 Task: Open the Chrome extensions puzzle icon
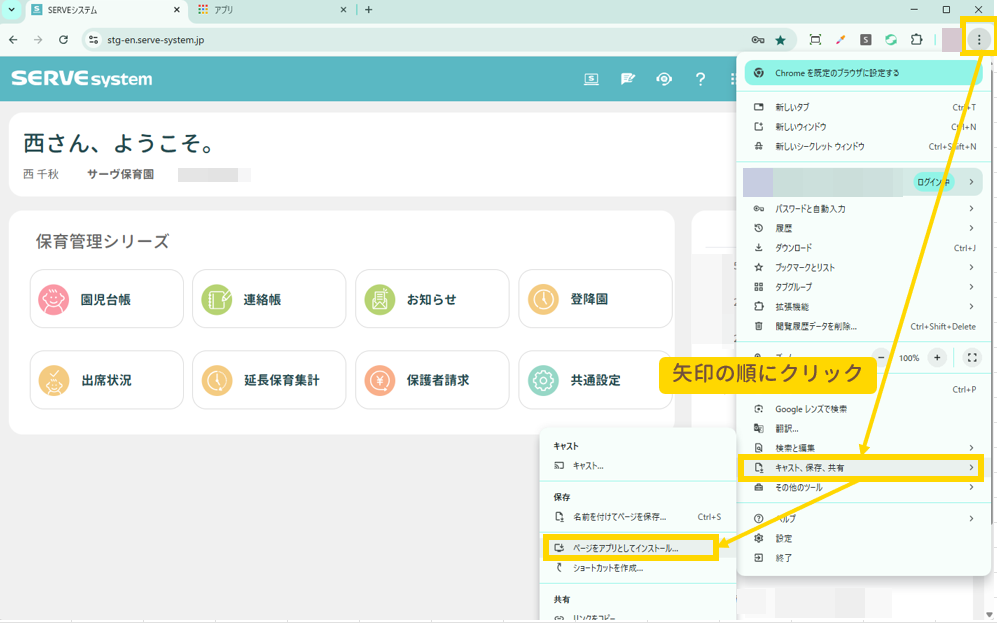pos(916,40)
